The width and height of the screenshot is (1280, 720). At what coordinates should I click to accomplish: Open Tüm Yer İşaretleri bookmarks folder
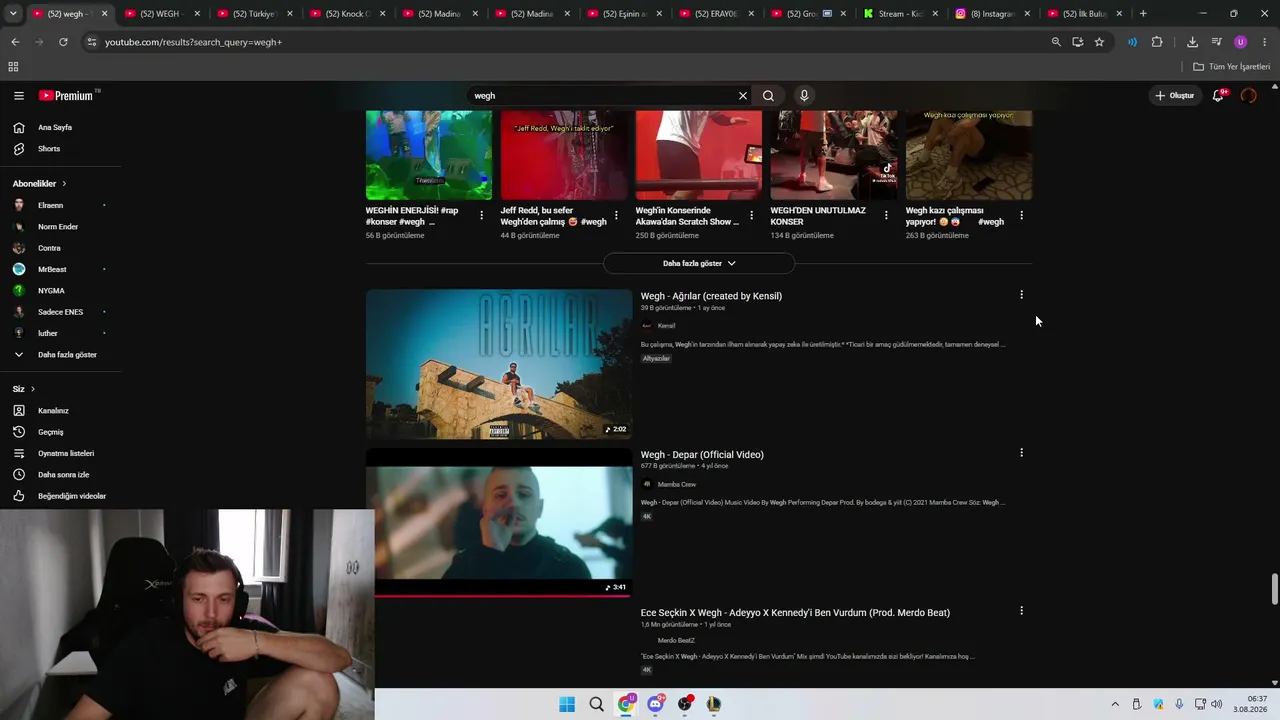(x=1232, y=67)
